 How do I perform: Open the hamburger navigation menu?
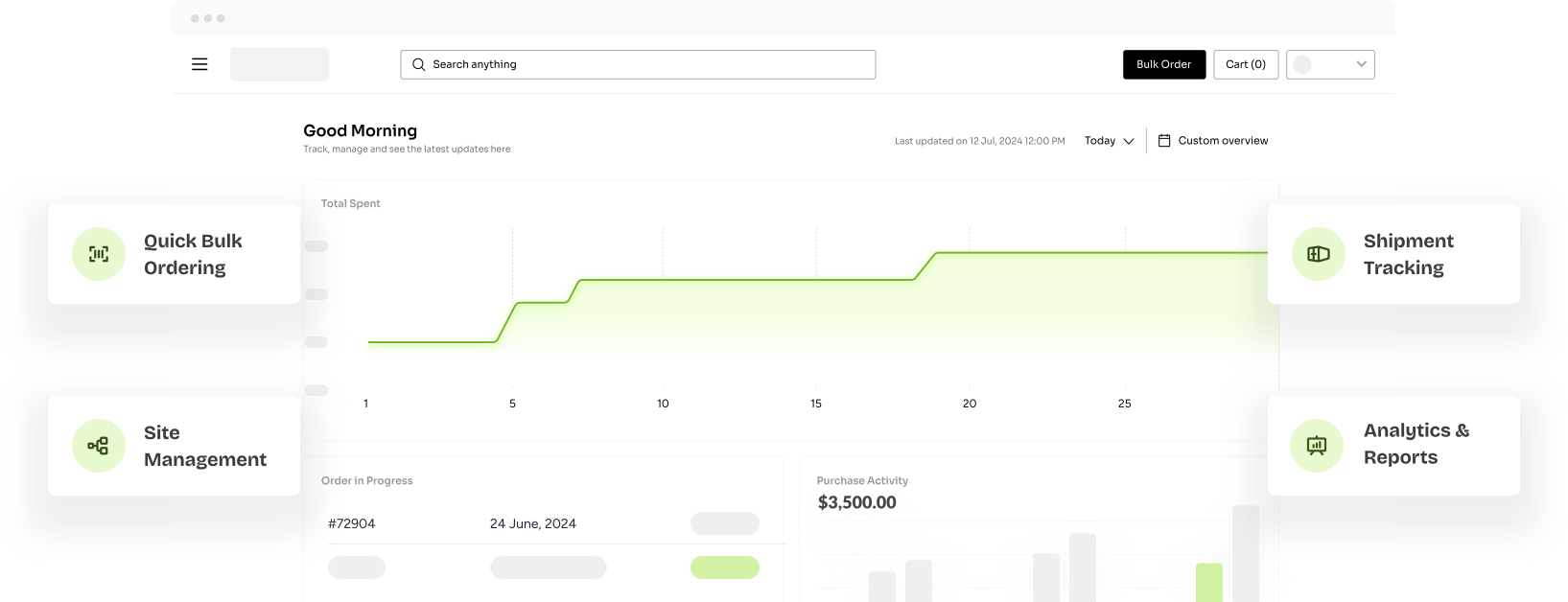[x=199, y=64]
